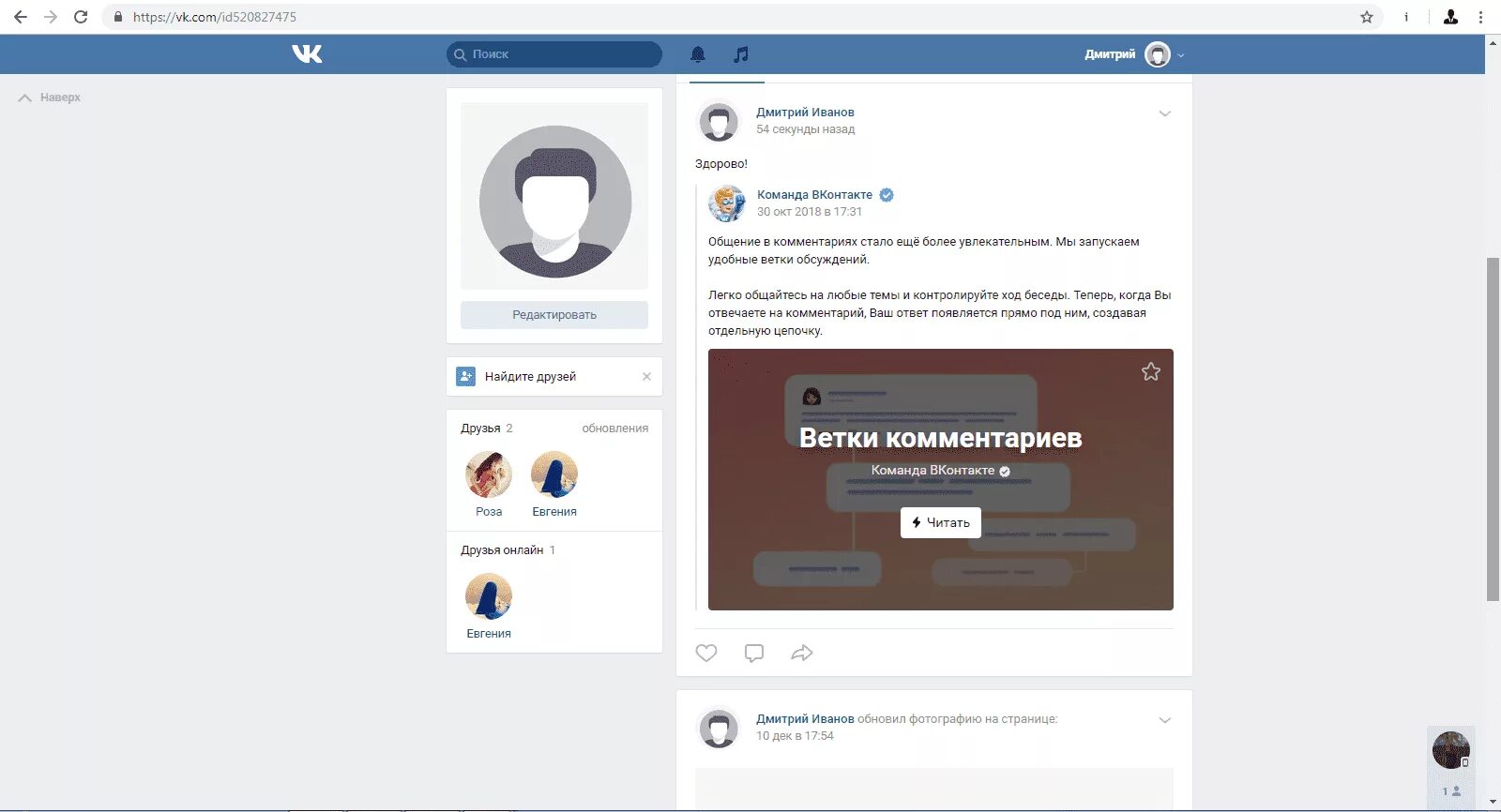The width and height of the screenshot is (1501, 812).
Task: Click verified badge next to Команда ВКонтакте
Action: (x=887, y=195)
